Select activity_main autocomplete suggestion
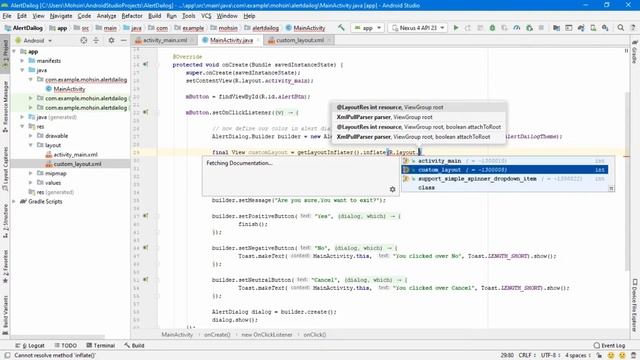The height and width of the screenshot is (360, 640). [x=505, y=161]
